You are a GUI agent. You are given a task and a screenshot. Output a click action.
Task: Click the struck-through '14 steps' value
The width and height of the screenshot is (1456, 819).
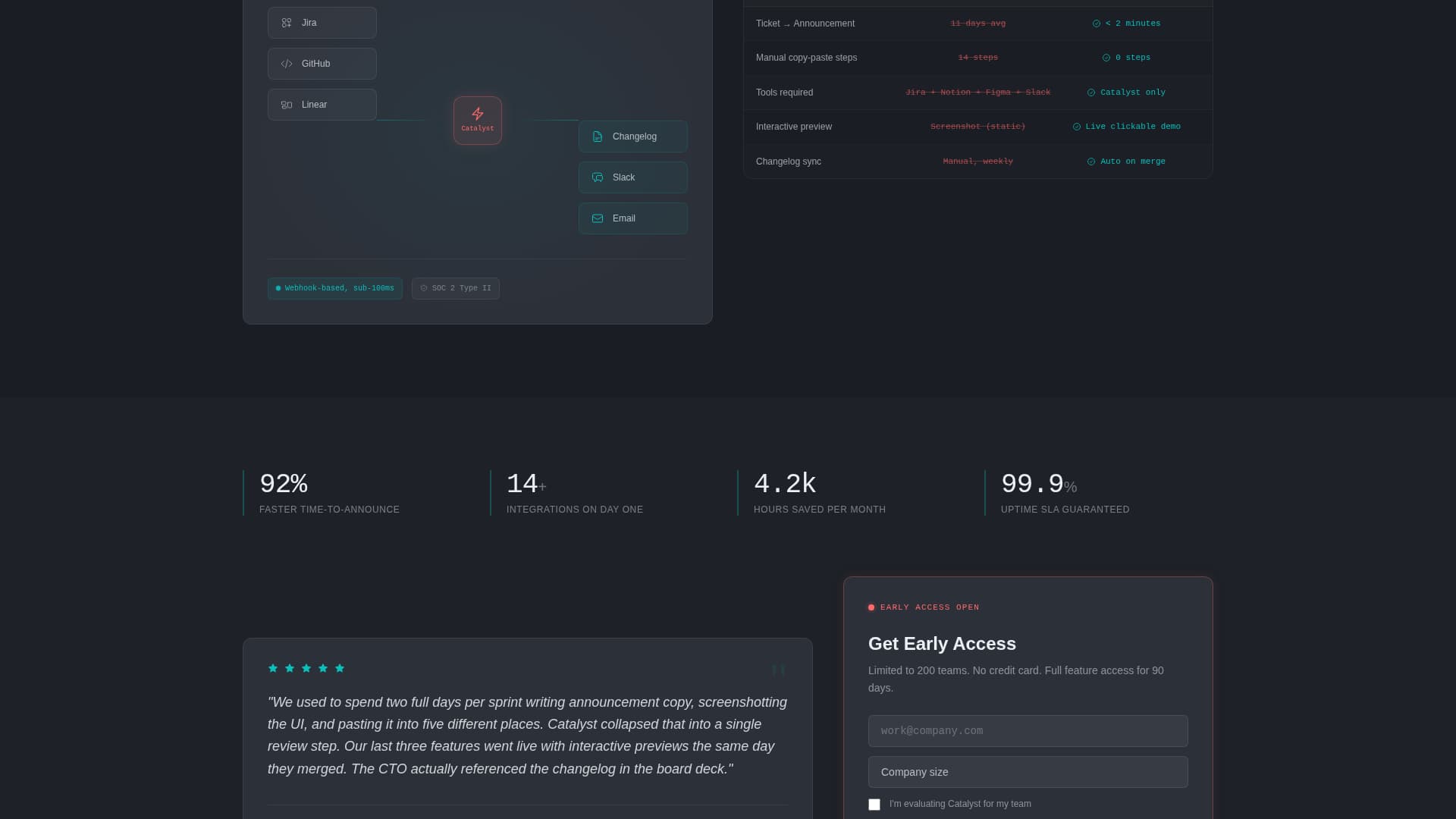(978, 58)
